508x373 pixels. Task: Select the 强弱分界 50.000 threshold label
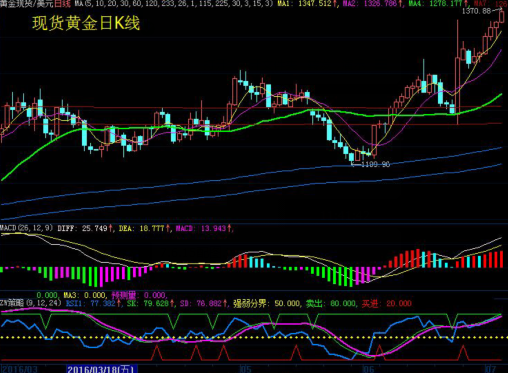pyautogui.click(x=267, y=303)
